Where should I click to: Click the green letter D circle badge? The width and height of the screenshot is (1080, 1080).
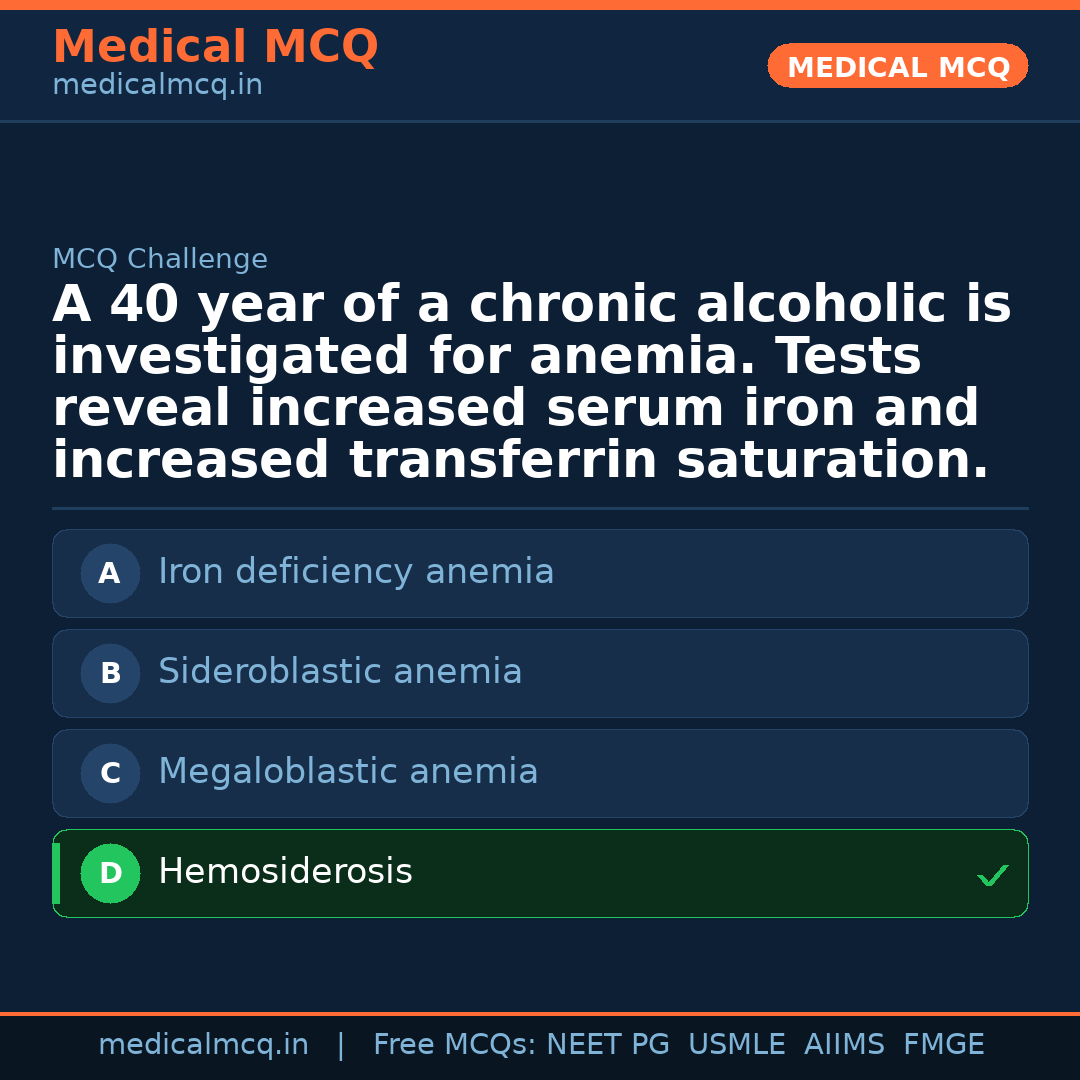[110, 873]
